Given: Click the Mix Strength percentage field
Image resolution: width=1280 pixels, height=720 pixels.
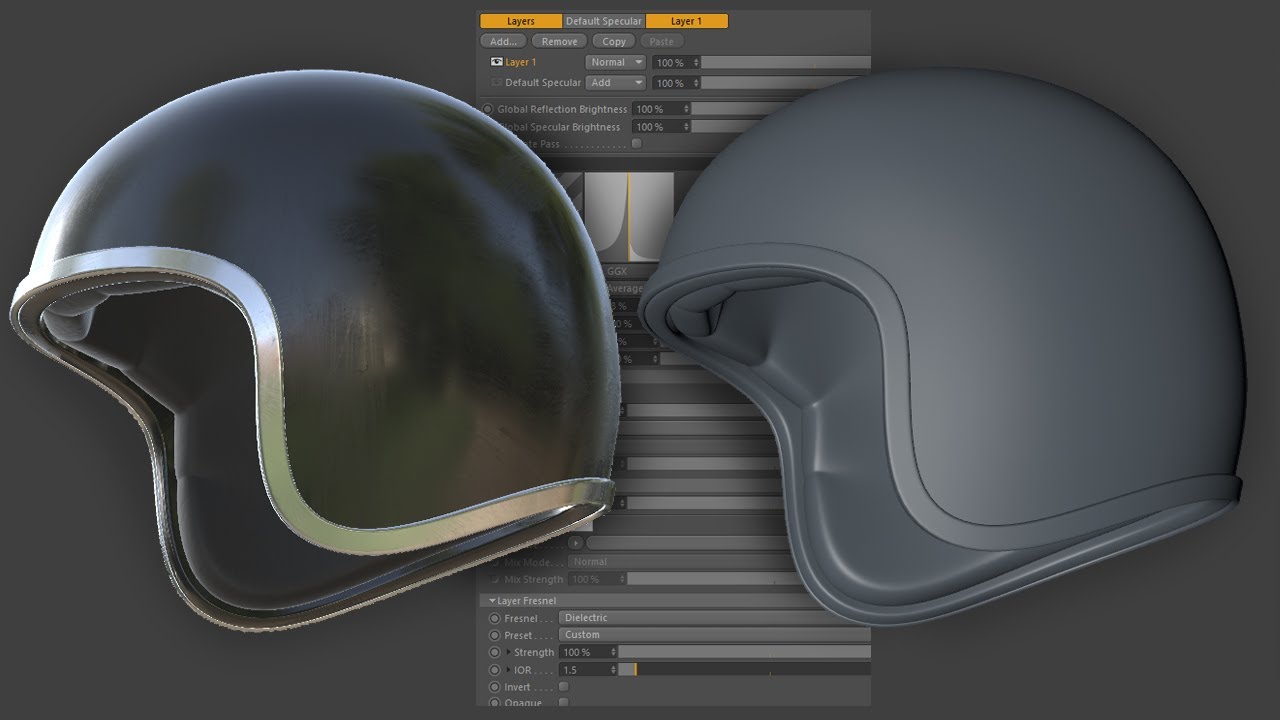Looking at the screenshot, I should 597,579.
